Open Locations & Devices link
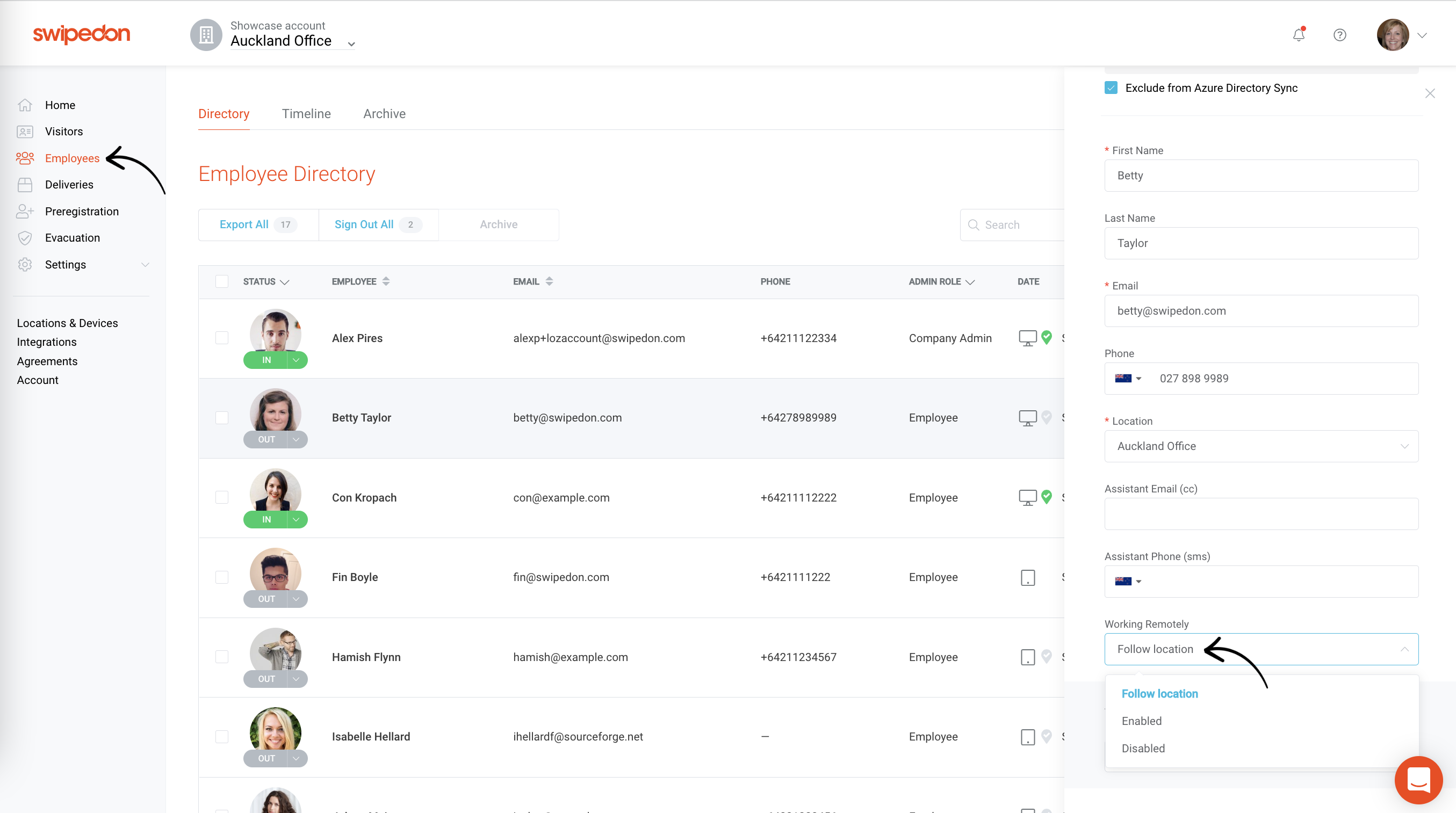1456x813 pixels. 67,323
